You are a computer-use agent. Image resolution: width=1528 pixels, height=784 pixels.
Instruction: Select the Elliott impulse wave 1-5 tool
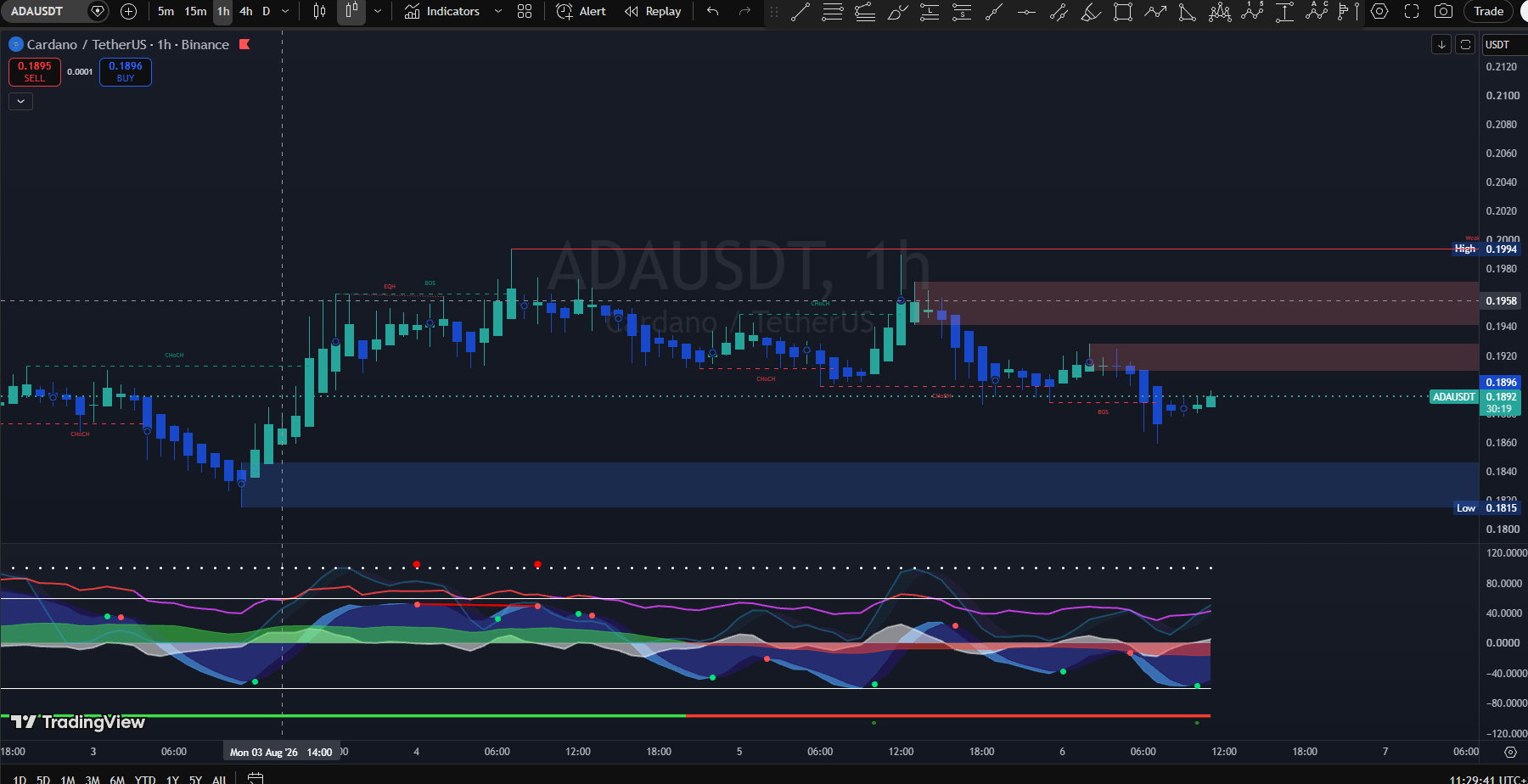point(1252,11)
